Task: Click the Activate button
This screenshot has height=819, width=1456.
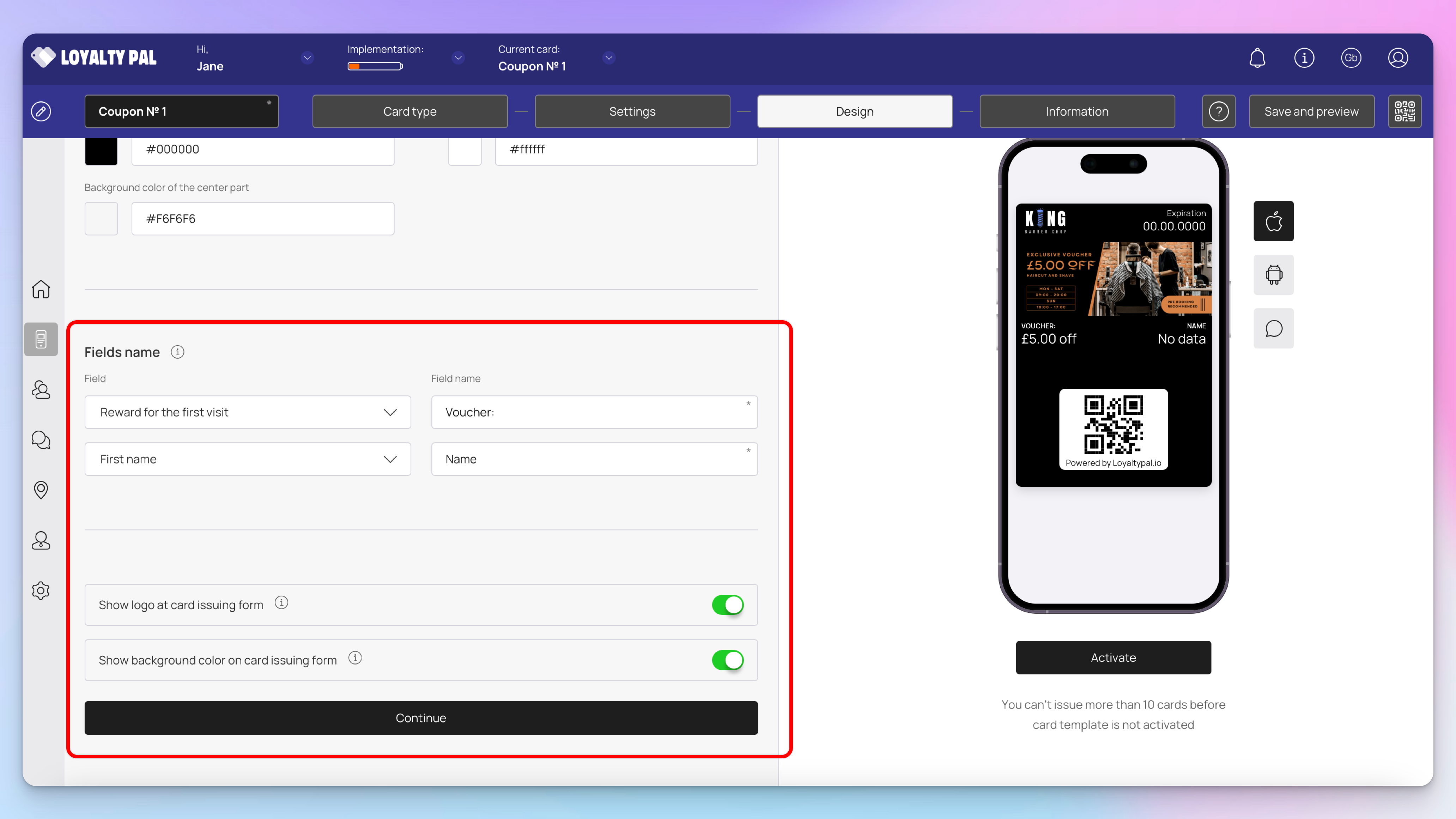Action: pyautogui.click(x=1113, y=657)
